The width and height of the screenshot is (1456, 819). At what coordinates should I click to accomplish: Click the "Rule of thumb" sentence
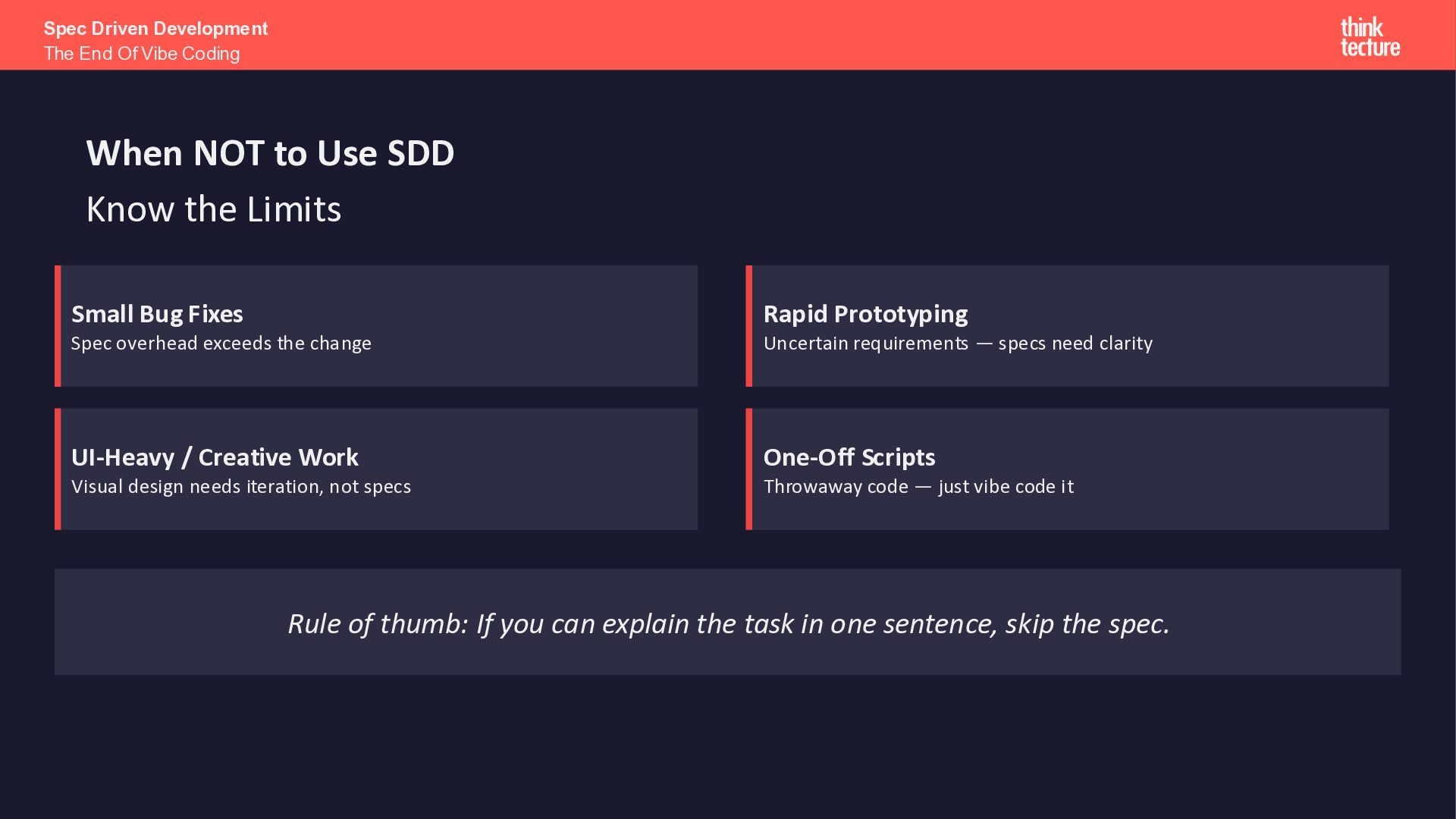728,623
